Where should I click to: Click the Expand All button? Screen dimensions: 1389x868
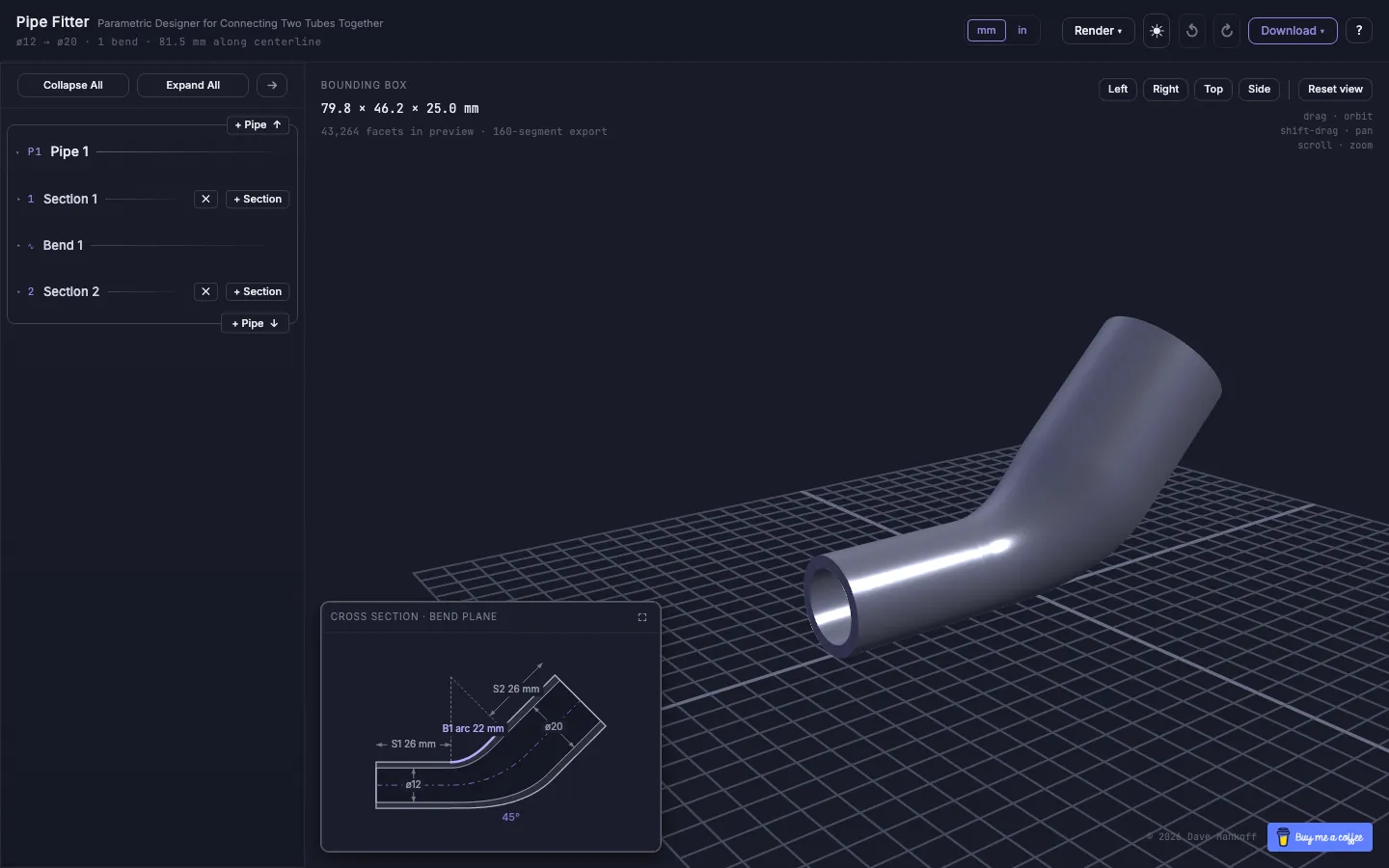tap(193, 85)
